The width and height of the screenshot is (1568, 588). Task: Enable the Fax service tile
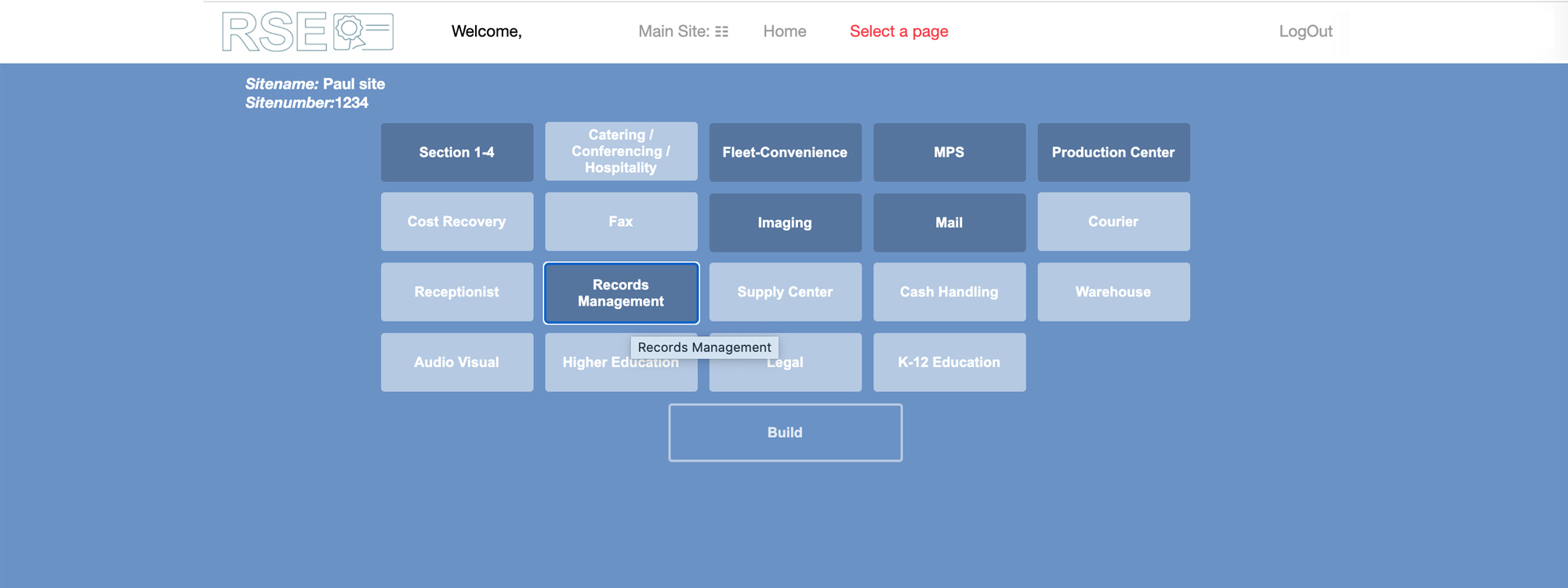620,222
